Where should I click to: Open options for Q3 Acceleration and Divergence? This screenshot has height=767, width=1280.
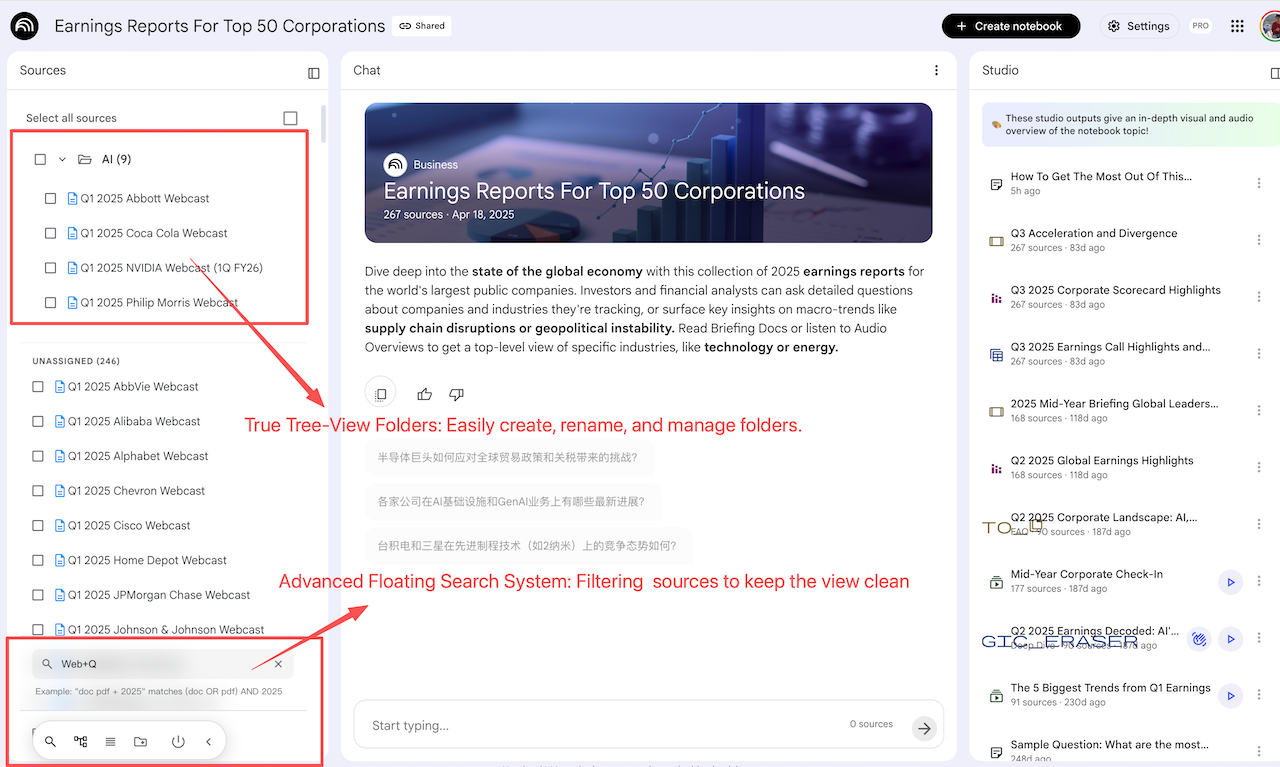1259,241
